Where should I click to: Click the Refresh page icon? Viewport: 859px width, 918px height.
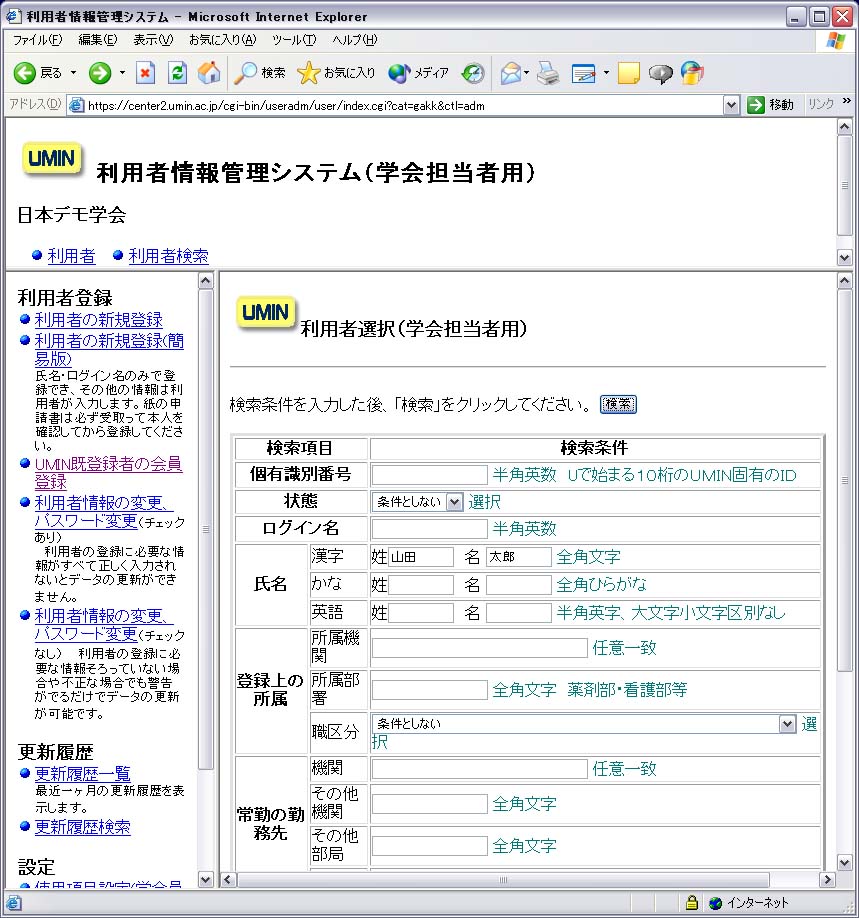(177, 73)
